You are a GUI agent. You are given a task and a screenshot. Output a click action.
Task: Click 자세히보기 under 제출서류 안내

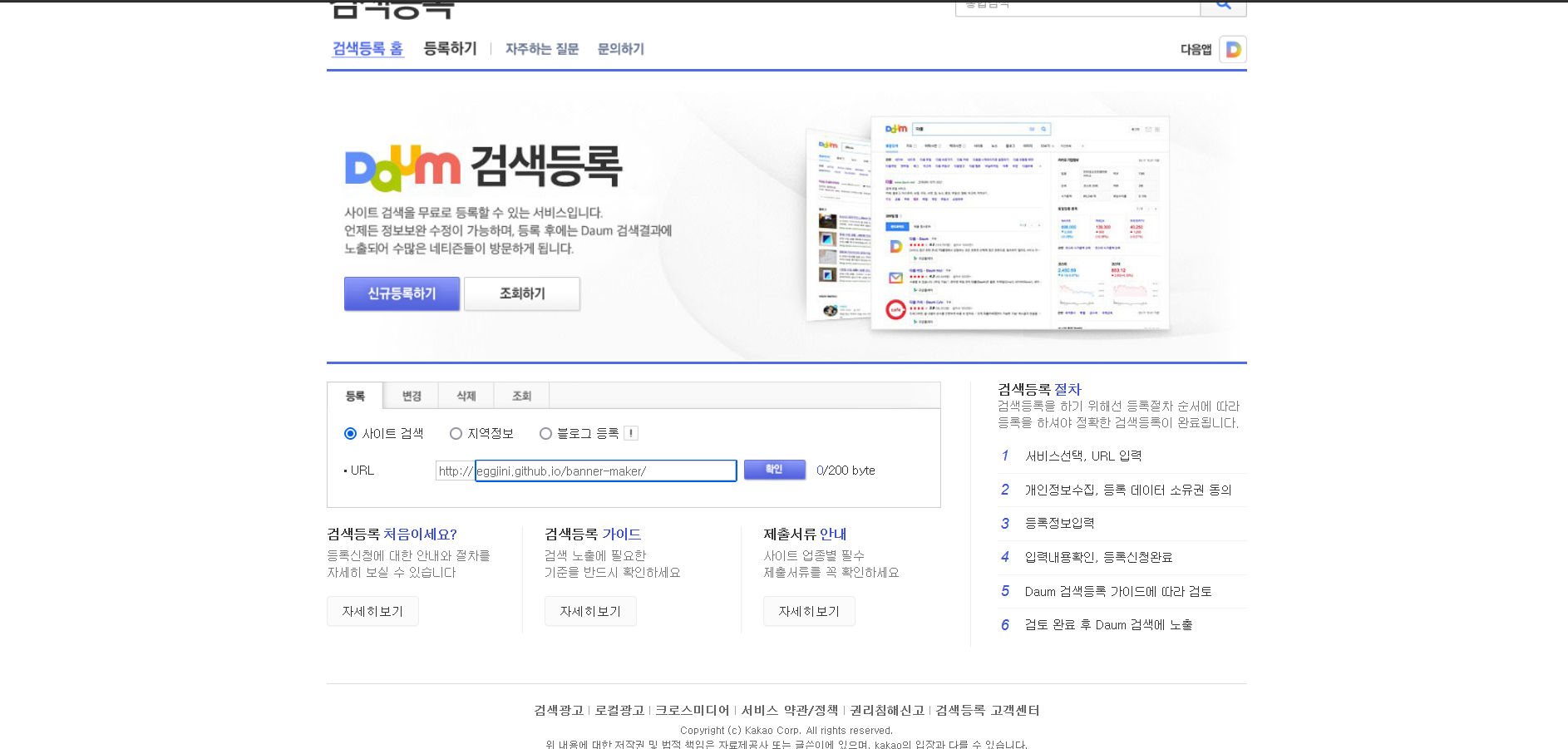coord(809,611)
